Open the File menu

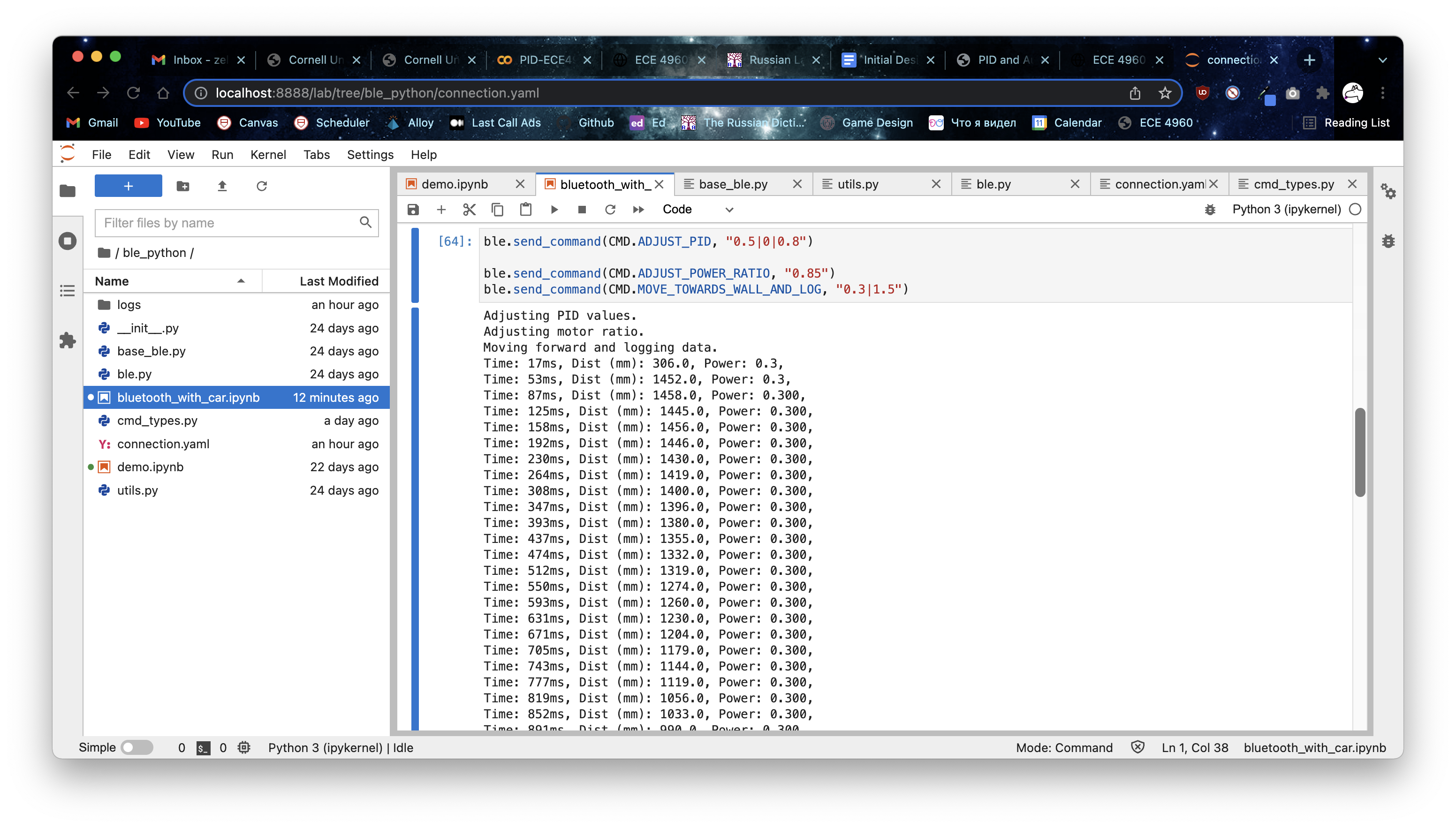pos(101,154)
